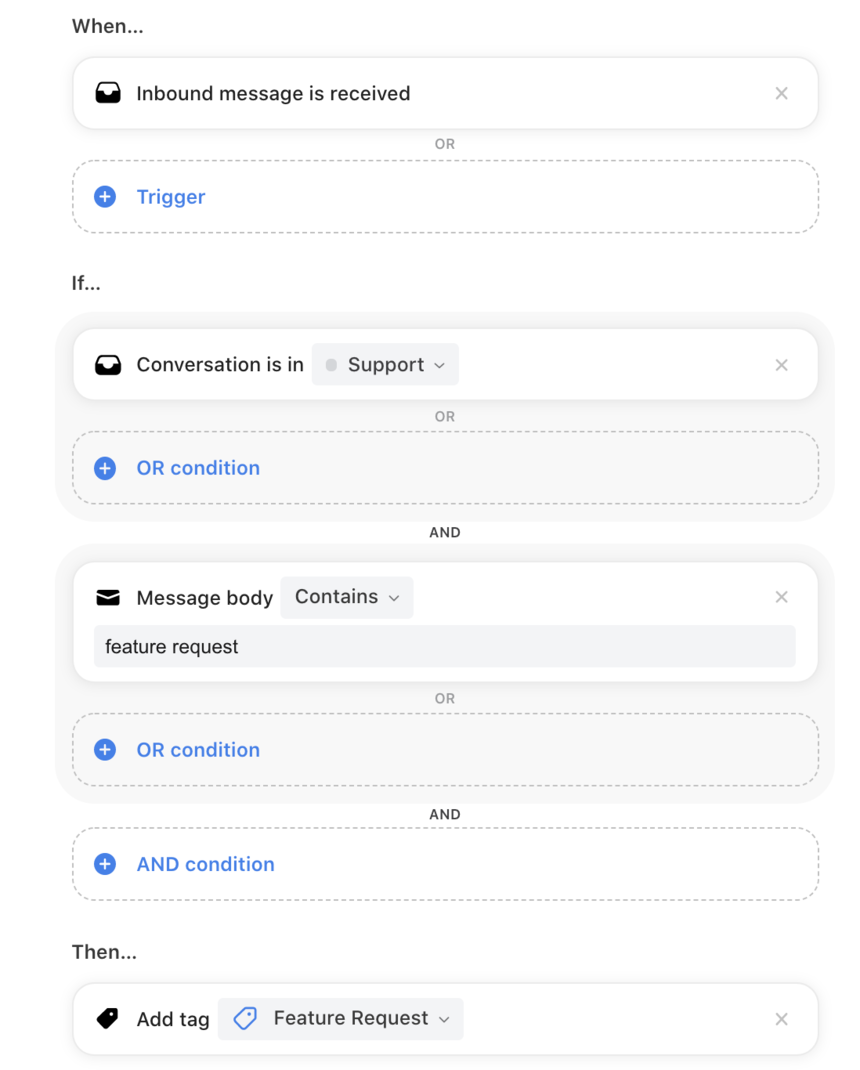Add a new AND condition
This screenshot has height=1070, width=860.
(x=445, y=864)
